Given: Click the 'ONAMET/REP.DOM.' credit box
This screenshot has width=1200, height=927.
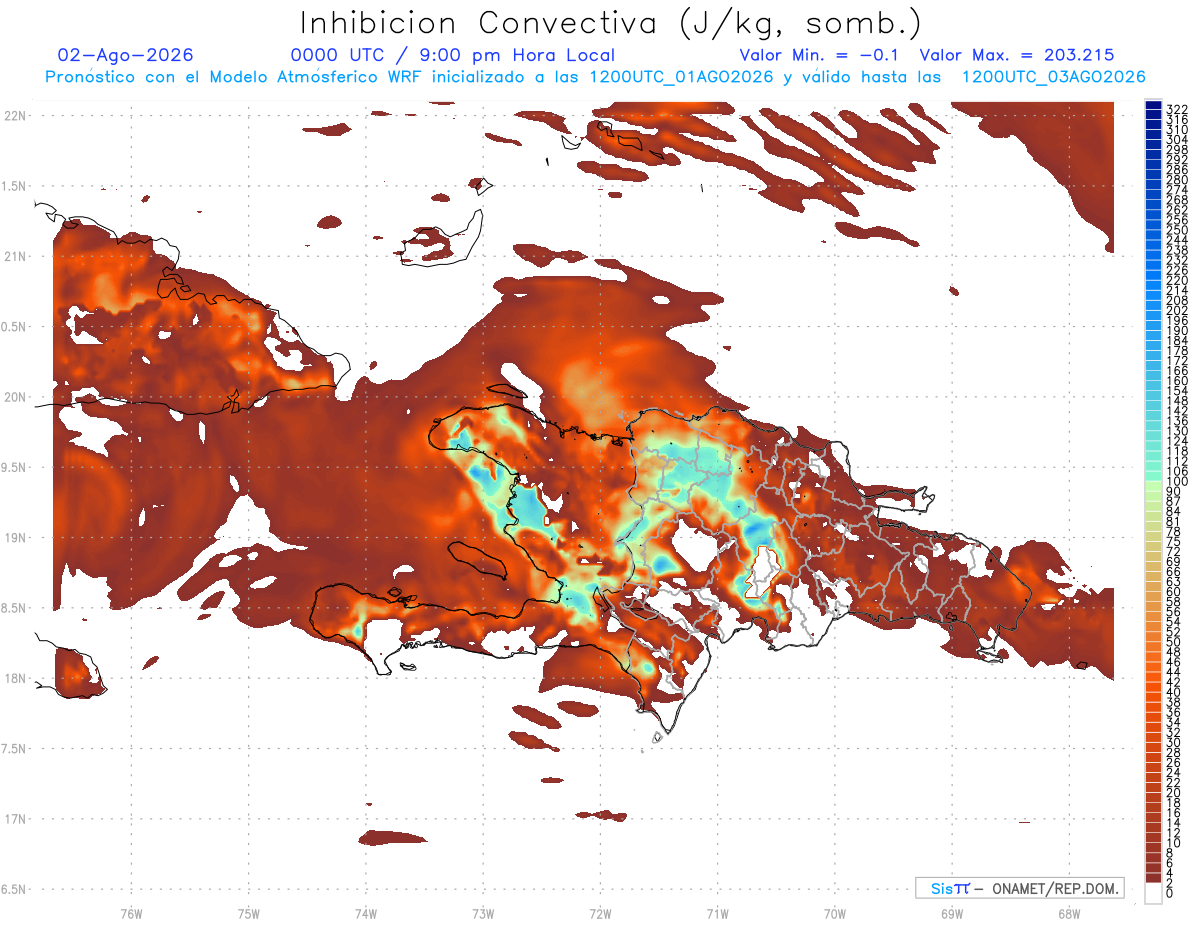Looking at the screenshot, I should point(1019,888).
